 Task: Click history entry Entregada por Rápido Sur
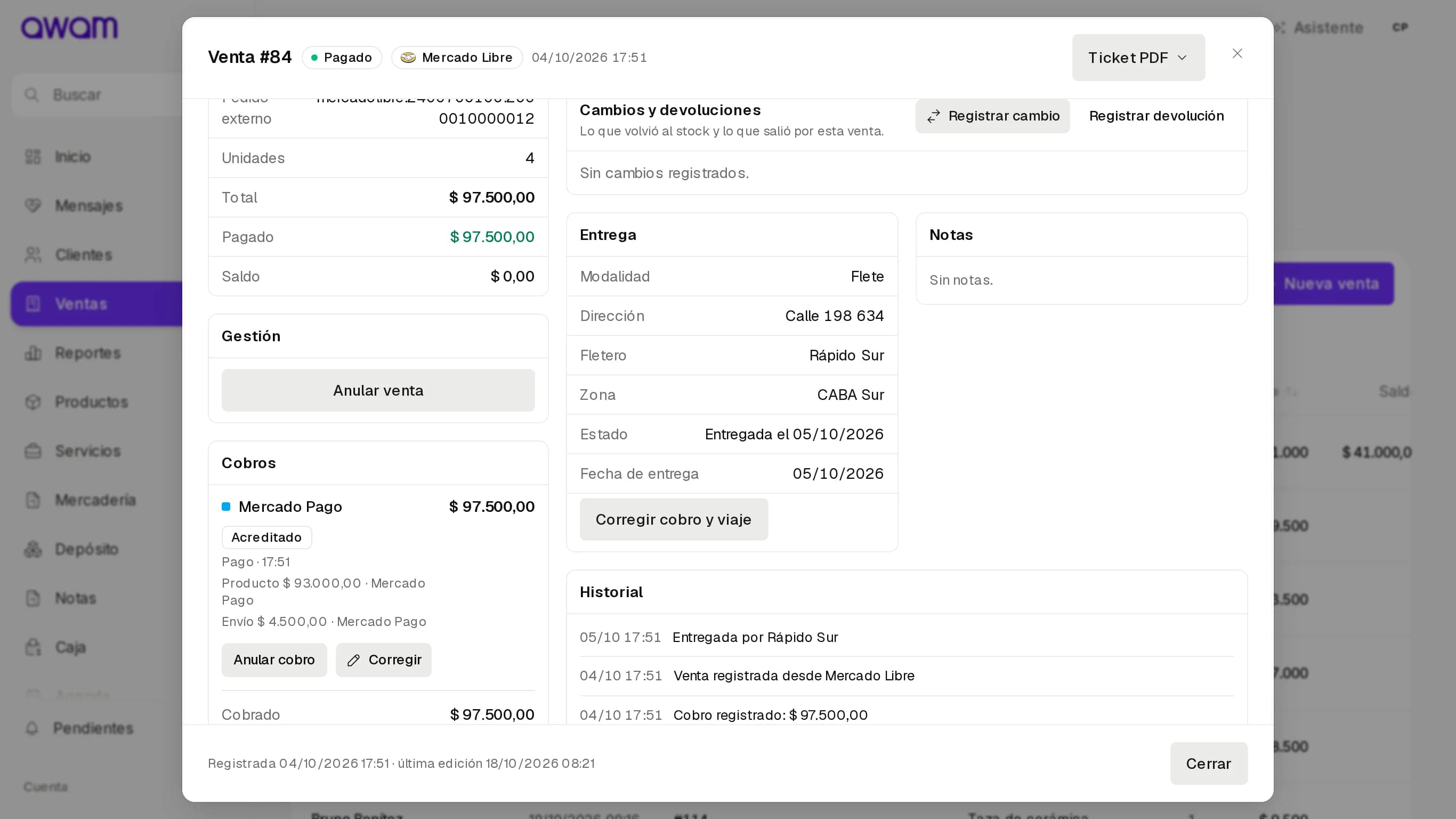[755, 637]
